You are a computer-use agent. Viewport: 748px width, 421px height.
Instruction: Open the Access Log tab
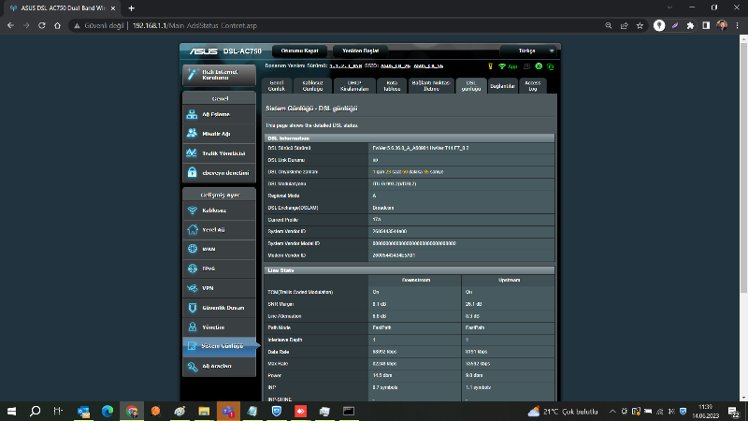click(x=532, y=86)
